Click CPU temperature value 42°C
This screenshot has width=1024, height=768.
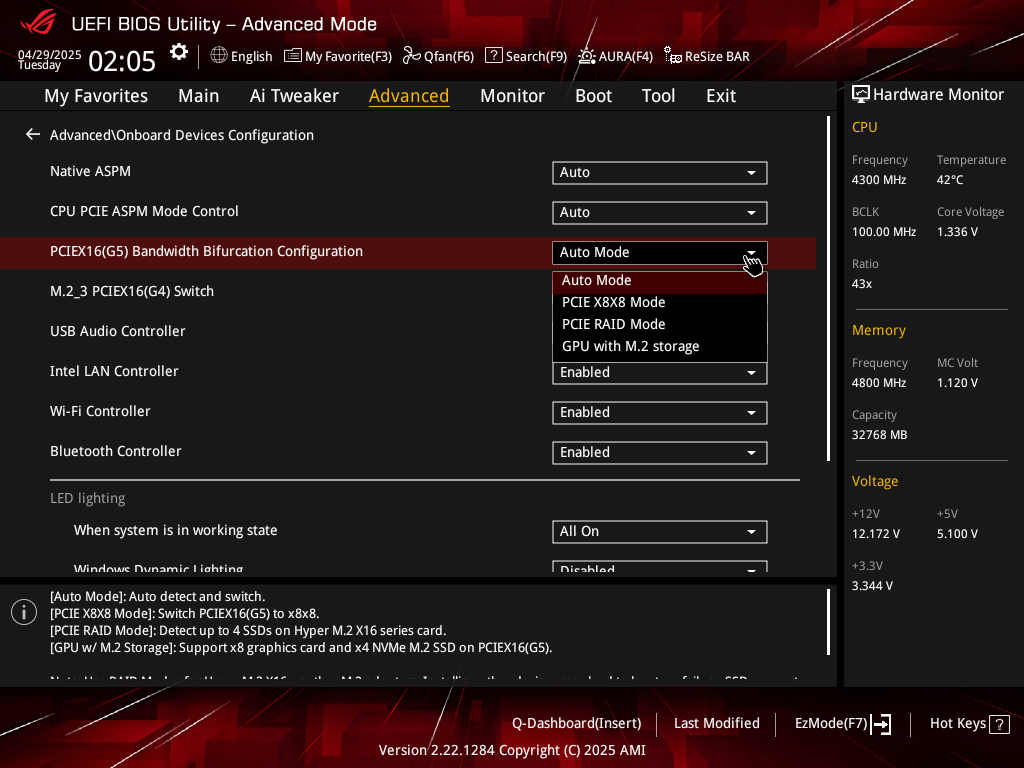[950, 180]
